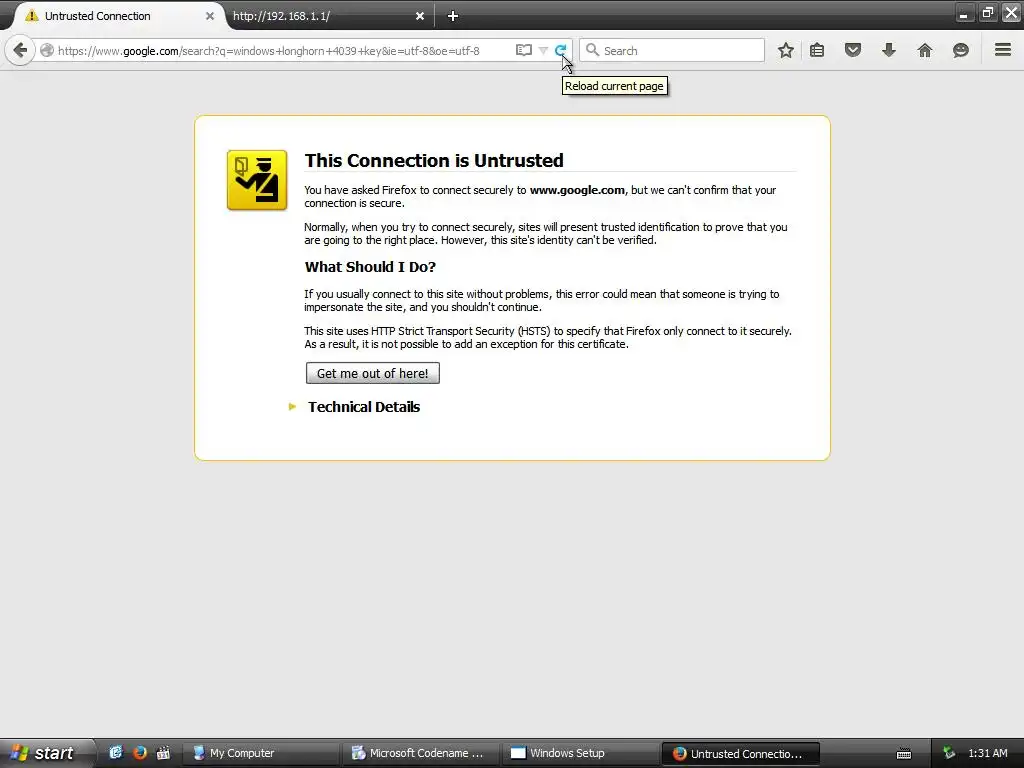Open the address bar history dropdown arrow
The height and width of the screenshot is (768, 1024).
[x=543, y=50]
